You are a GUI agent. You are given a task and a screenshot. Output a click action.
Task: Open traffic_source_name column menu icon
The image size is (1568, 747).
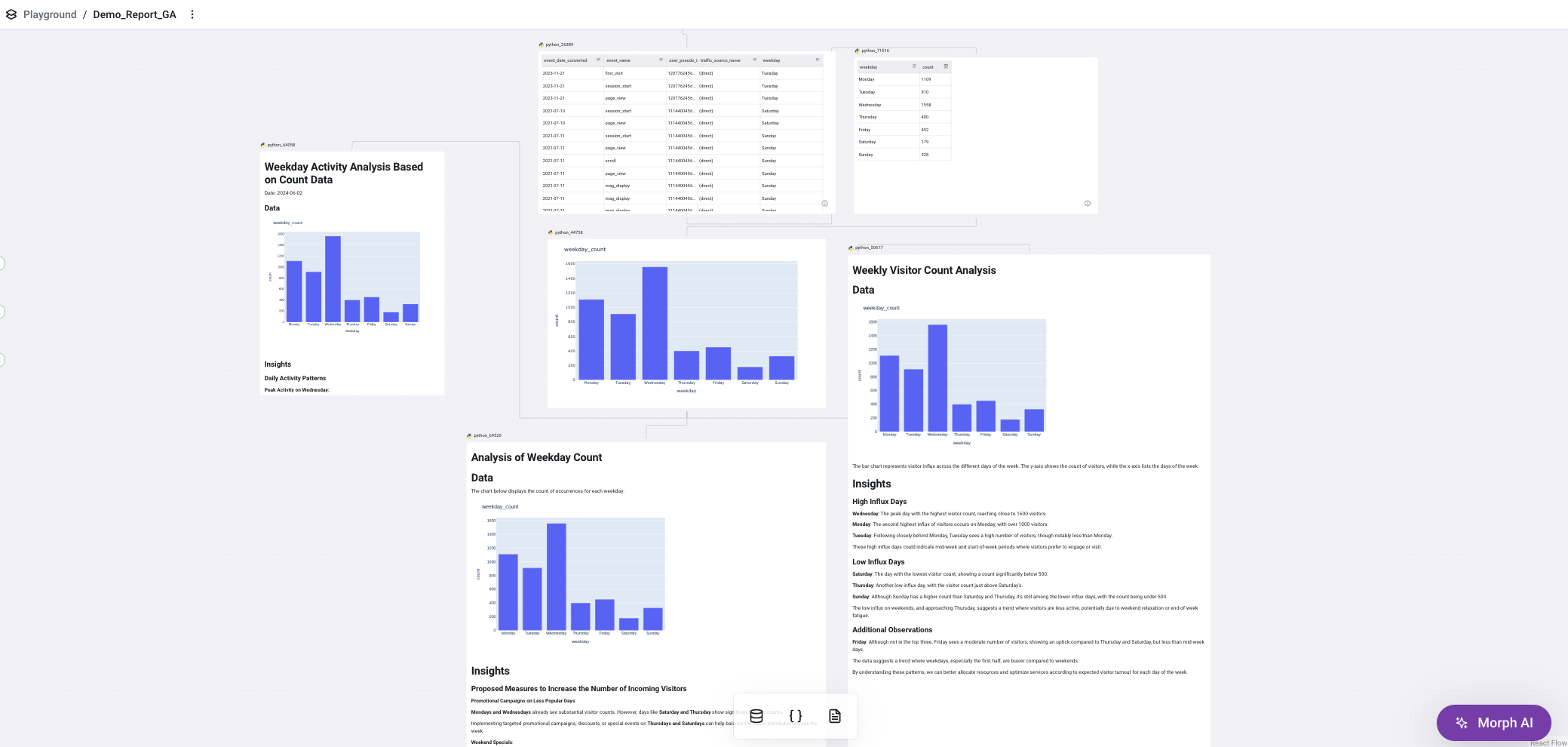click(755, 60)
